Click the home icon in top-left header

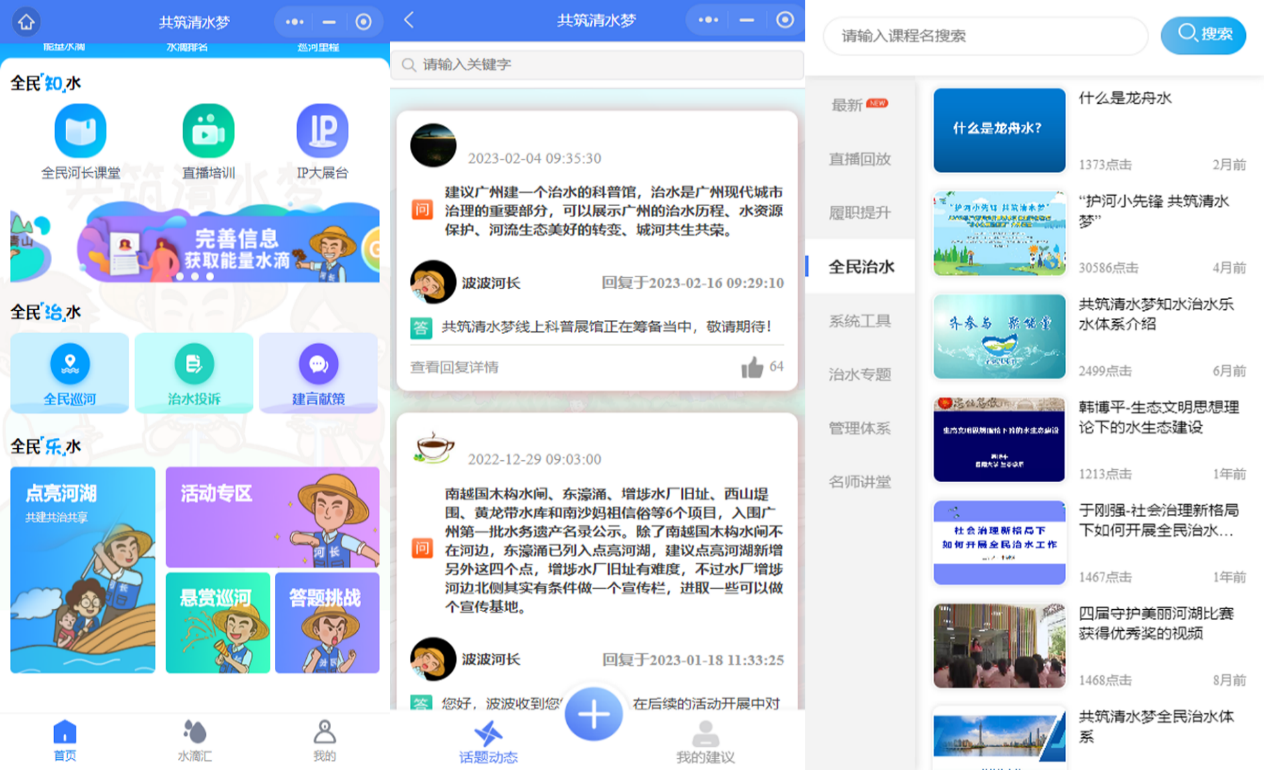pos(26,21)
